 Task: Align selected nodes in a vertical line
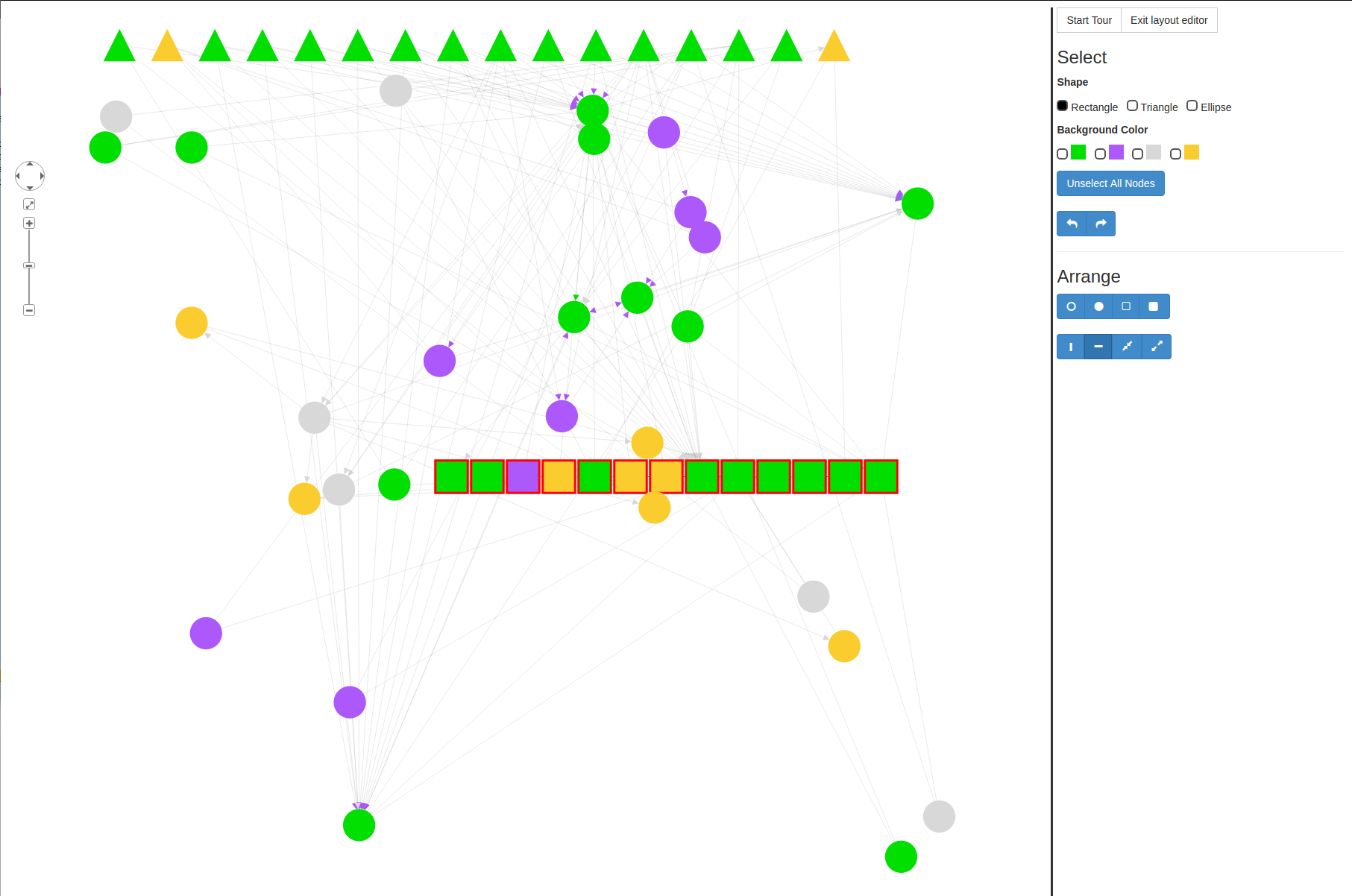[1071, 347]
